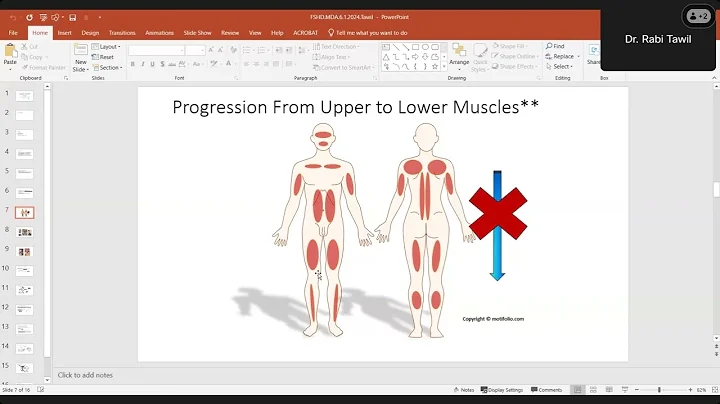
Task: Toggle Underline formatting
Action: (152, 64)
